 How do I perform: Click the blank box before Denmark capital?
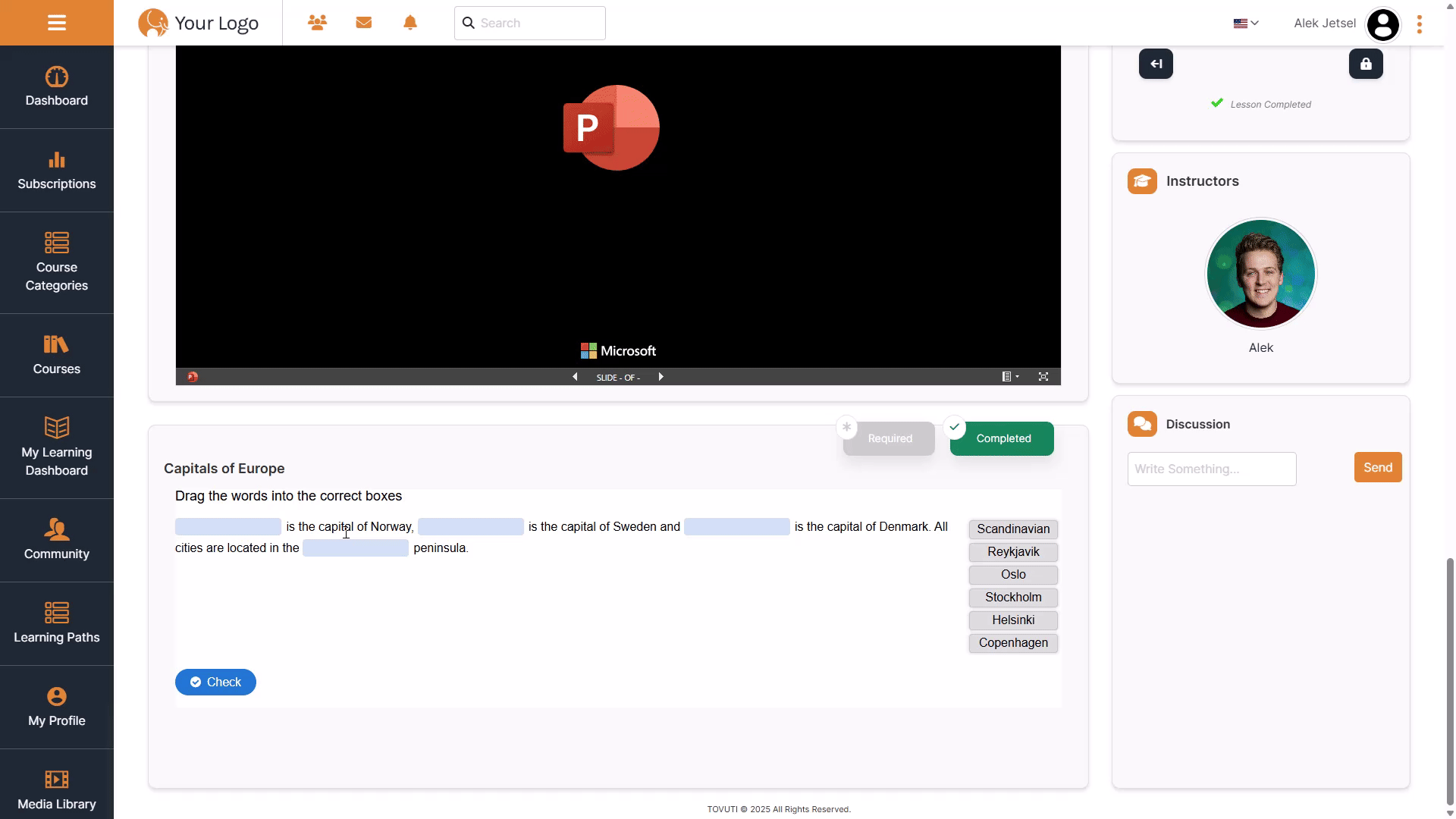click(737, 526)
